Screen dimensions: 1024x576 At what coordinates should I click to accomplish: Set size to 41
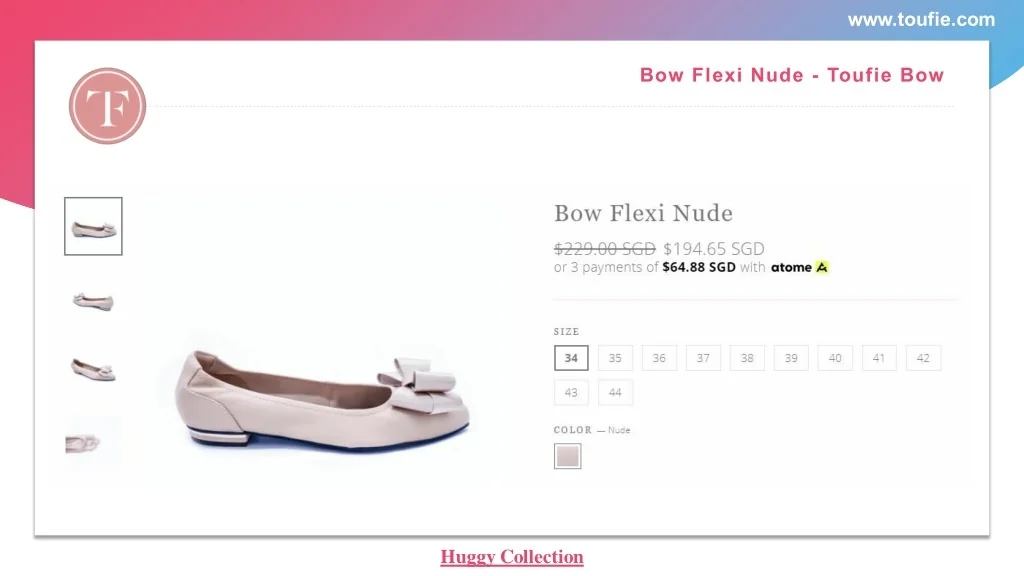coord(879,358)
